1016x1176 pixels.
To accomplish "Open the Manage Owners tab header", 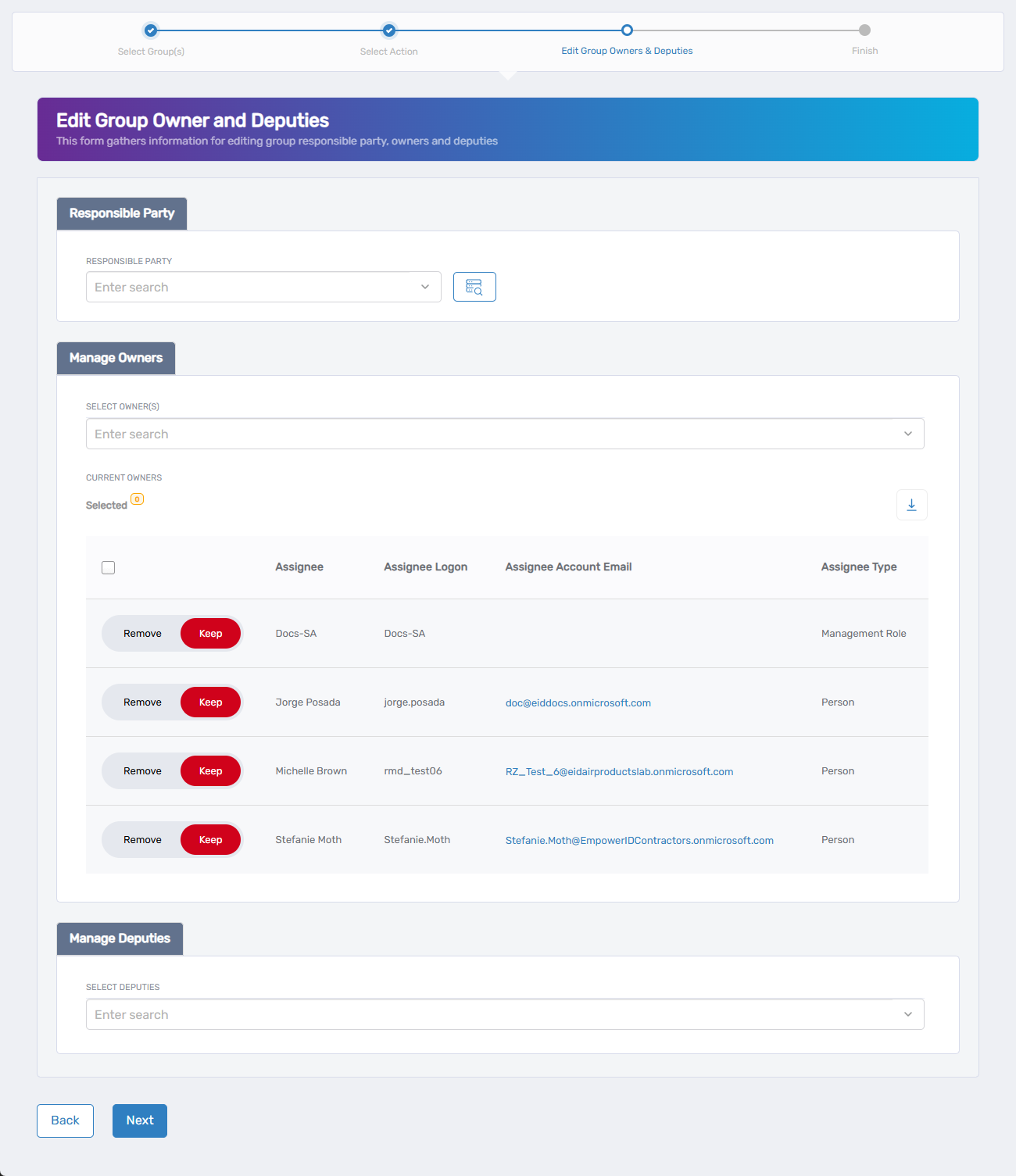I will click(x=116, y=358).
